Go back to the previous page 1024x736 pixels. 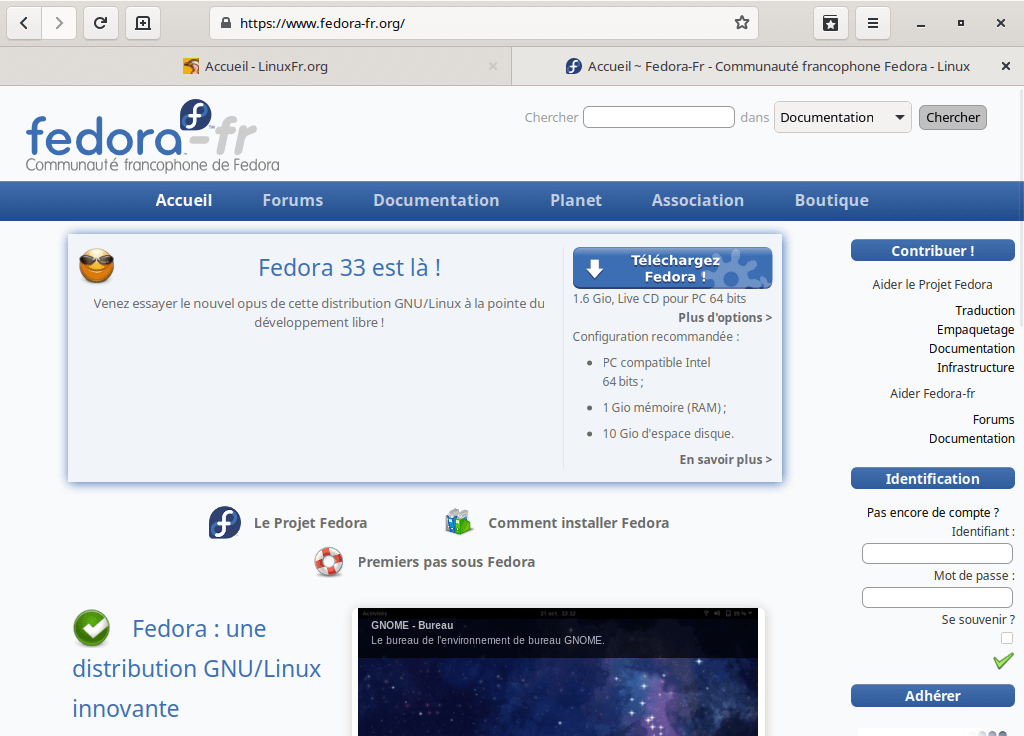click(x=24, y=24)
